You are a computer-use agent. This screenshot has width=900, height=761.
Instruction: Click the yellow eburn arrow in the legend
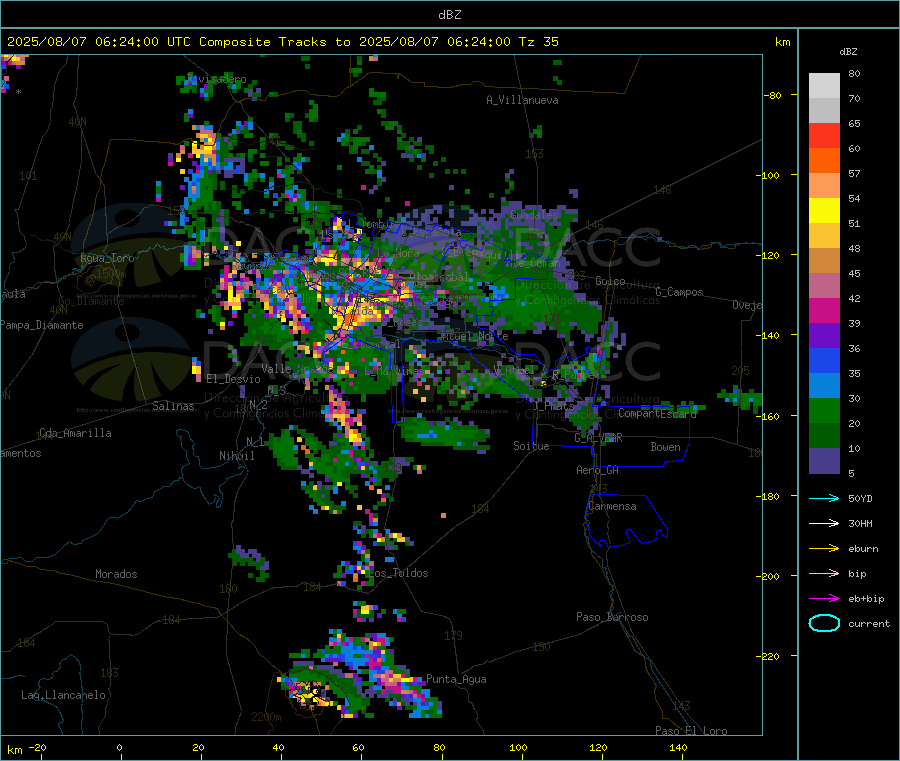(824, 549)
